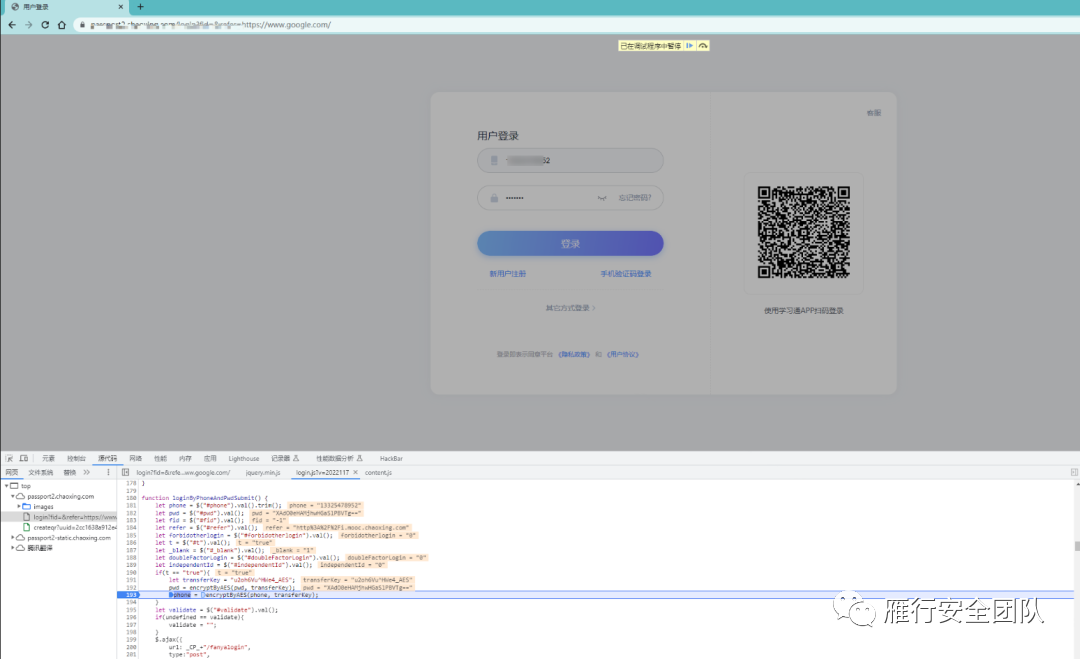
Task: Click the browser forward arrow
Action: coord(28,25)
